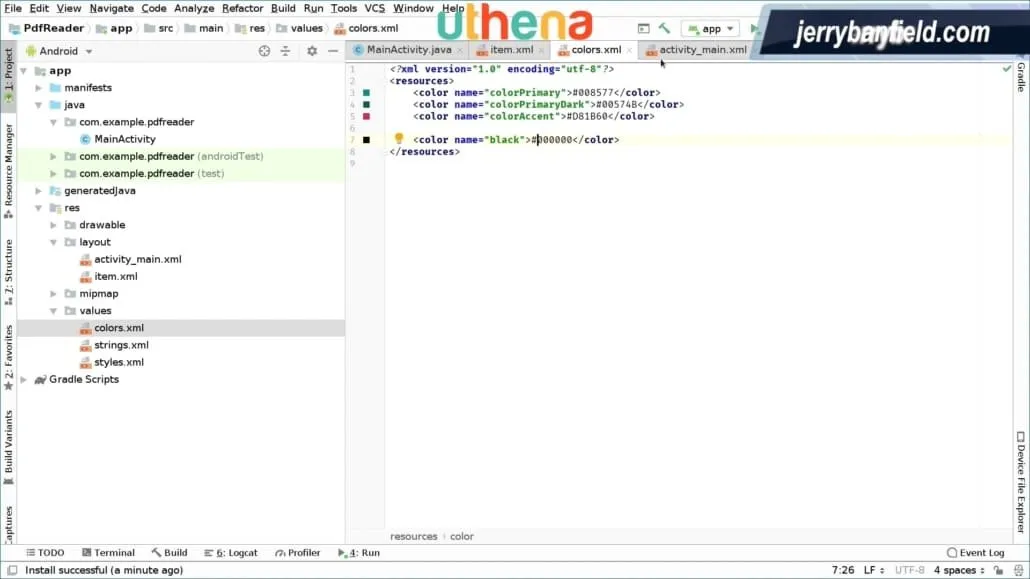Click the lock read-only status icon
1030x579 pixels.
pyautogui.click(x=998, y=570)
